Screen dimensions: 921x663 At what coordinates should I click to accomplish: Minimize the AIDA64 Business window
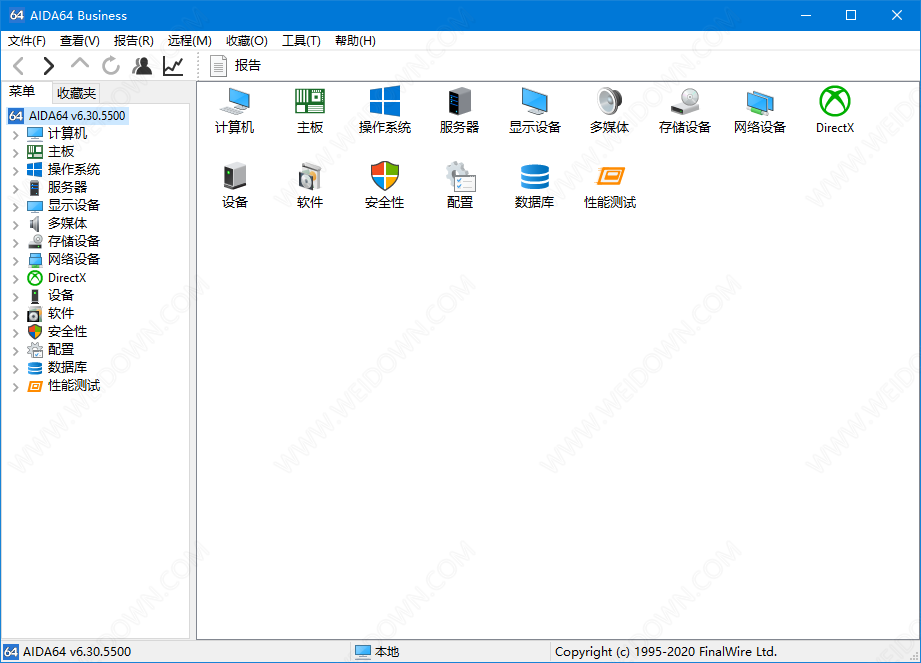coord(806,15)
